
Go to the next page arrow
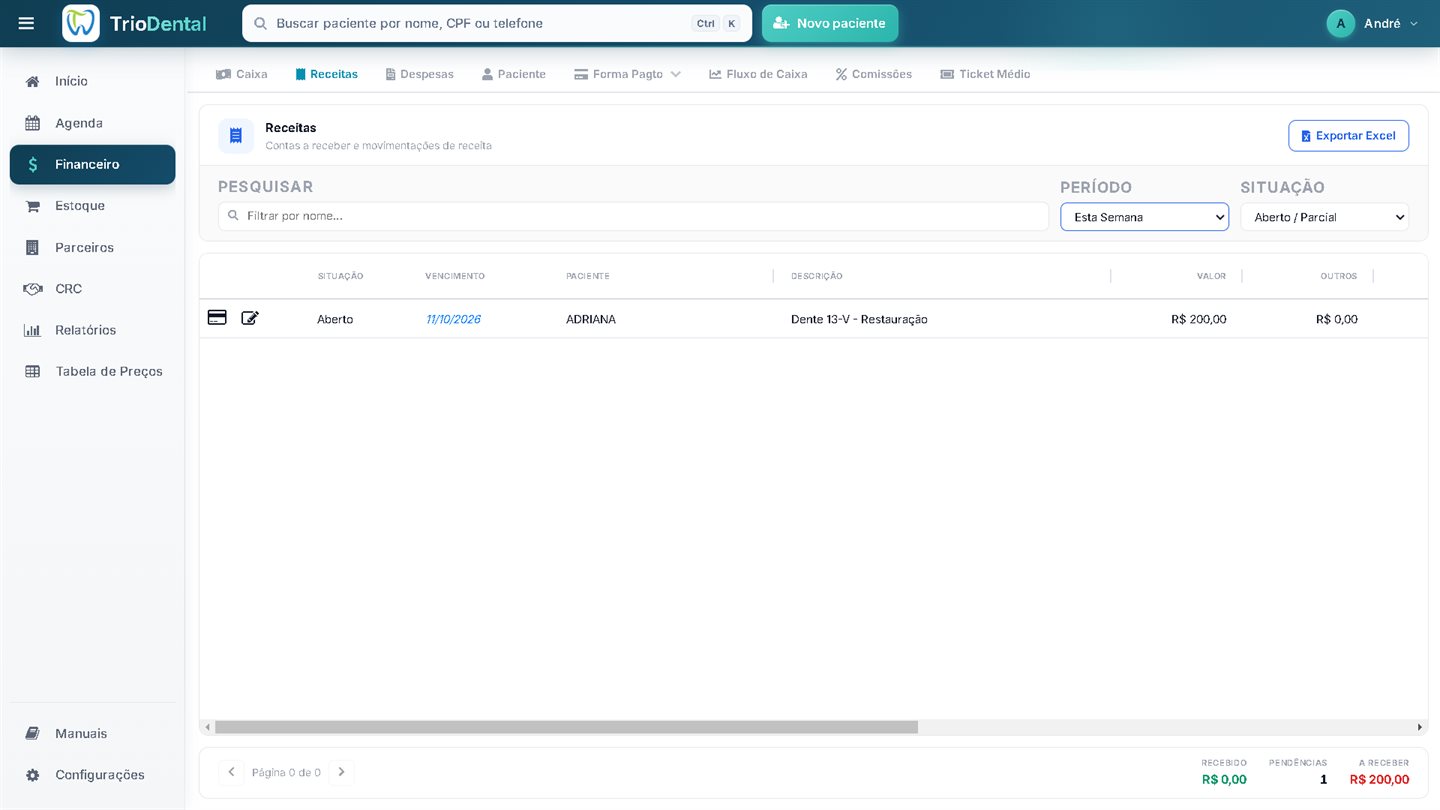coord(341,772)
